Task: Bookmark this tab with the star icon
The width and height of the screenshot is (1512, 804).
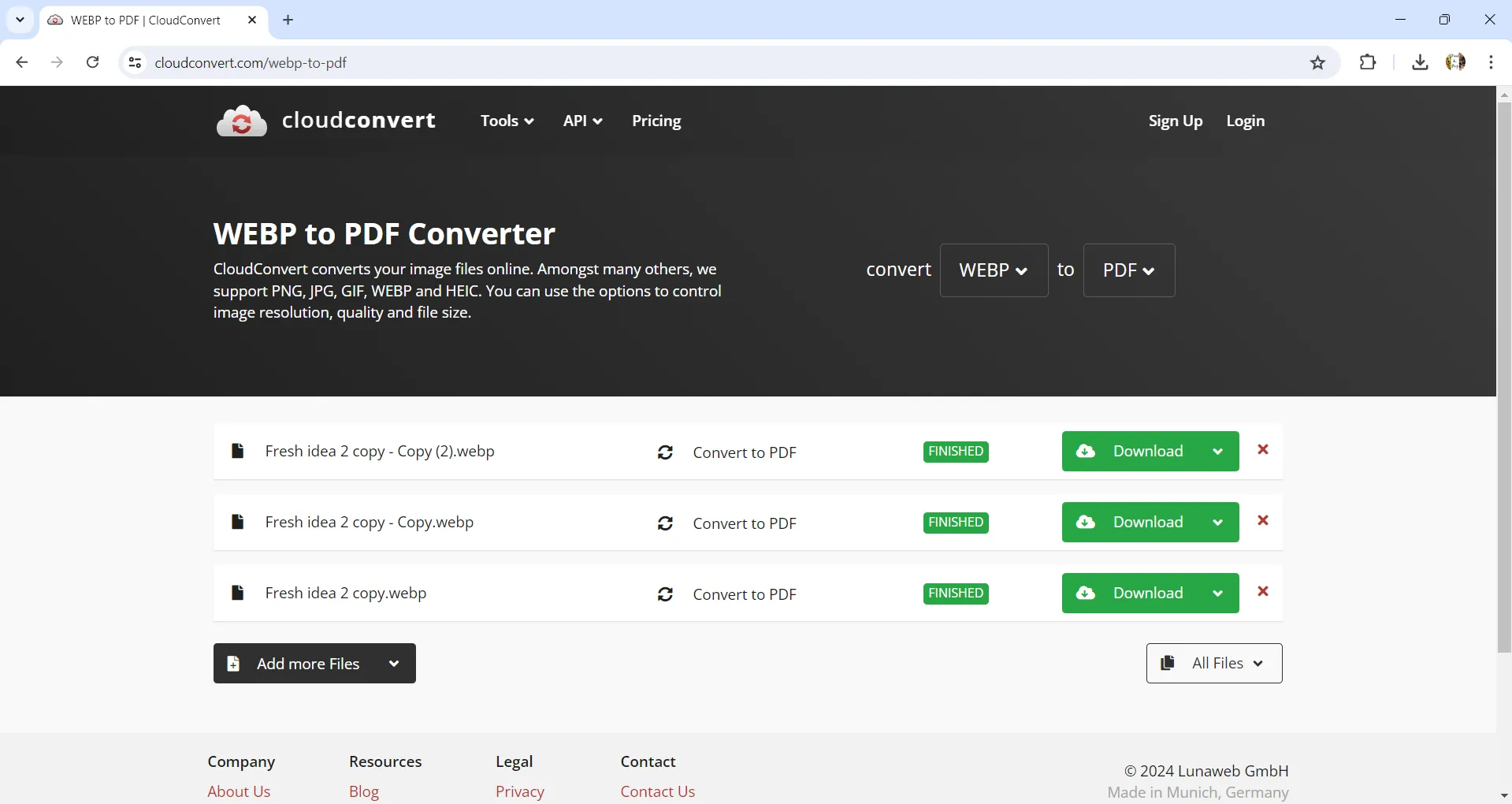Action: tap(1317, 62)
